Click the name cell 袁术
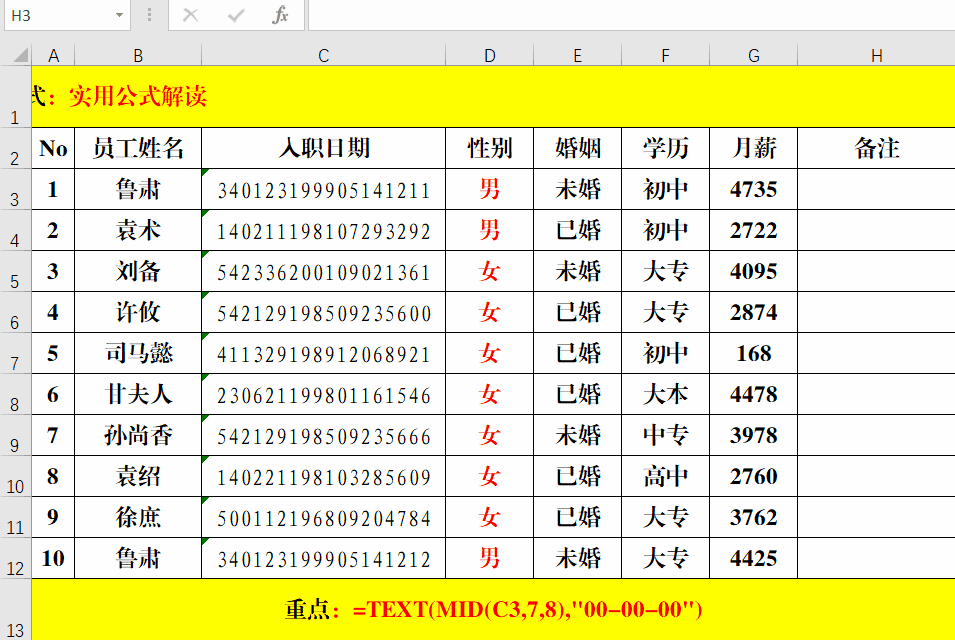This screenshot has width=955, height=640. [138, 230]
